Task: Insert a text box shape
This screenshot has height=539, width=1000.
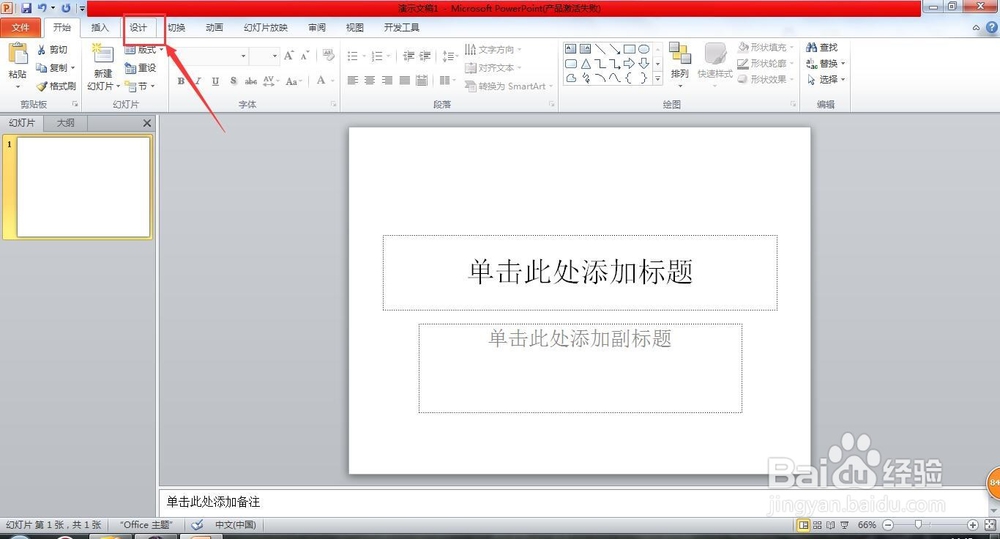Action: [x=571, y=49]
